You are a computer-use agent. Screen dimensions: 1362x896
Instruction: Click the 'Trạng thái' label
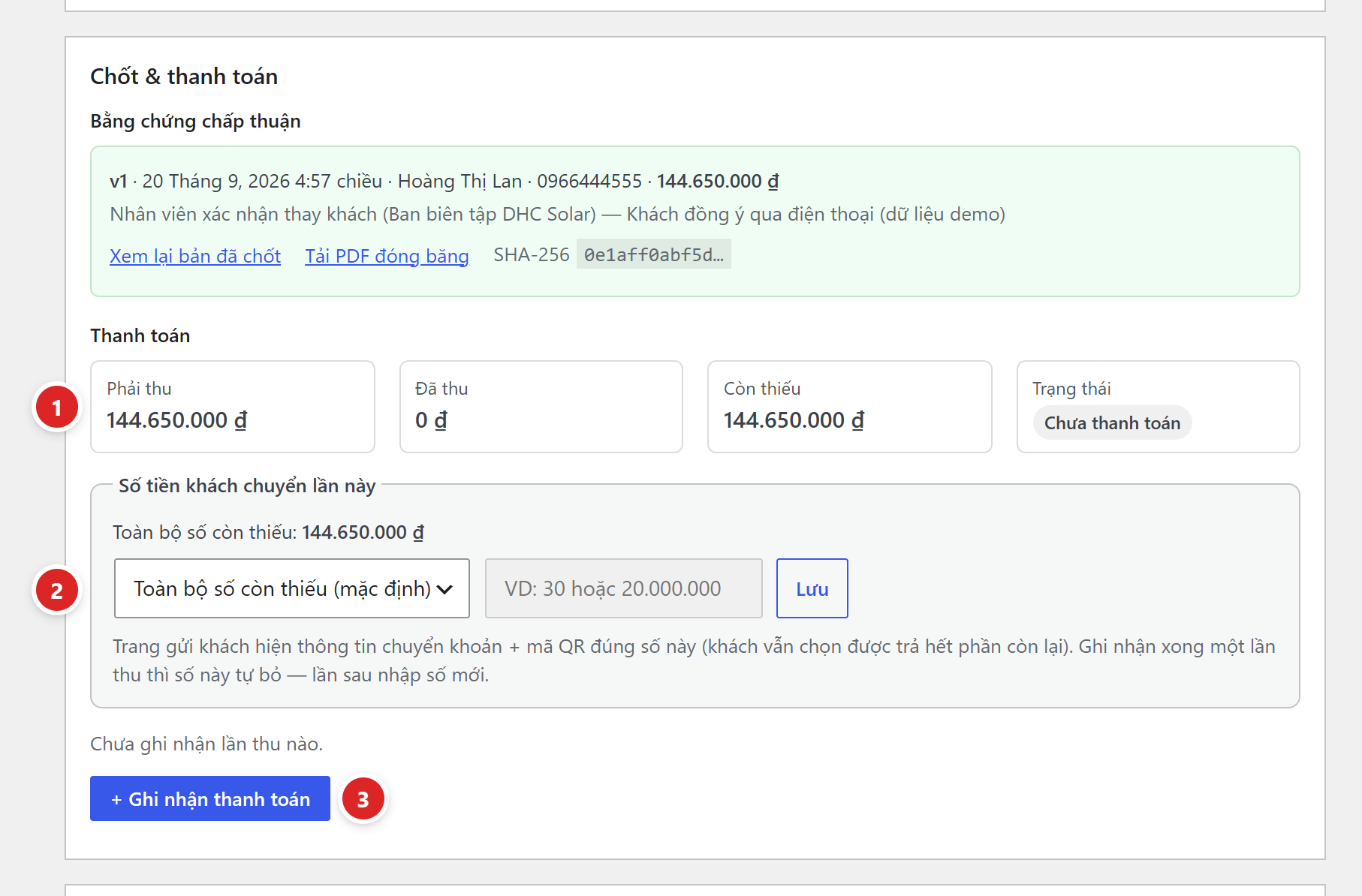(1071, 389)
